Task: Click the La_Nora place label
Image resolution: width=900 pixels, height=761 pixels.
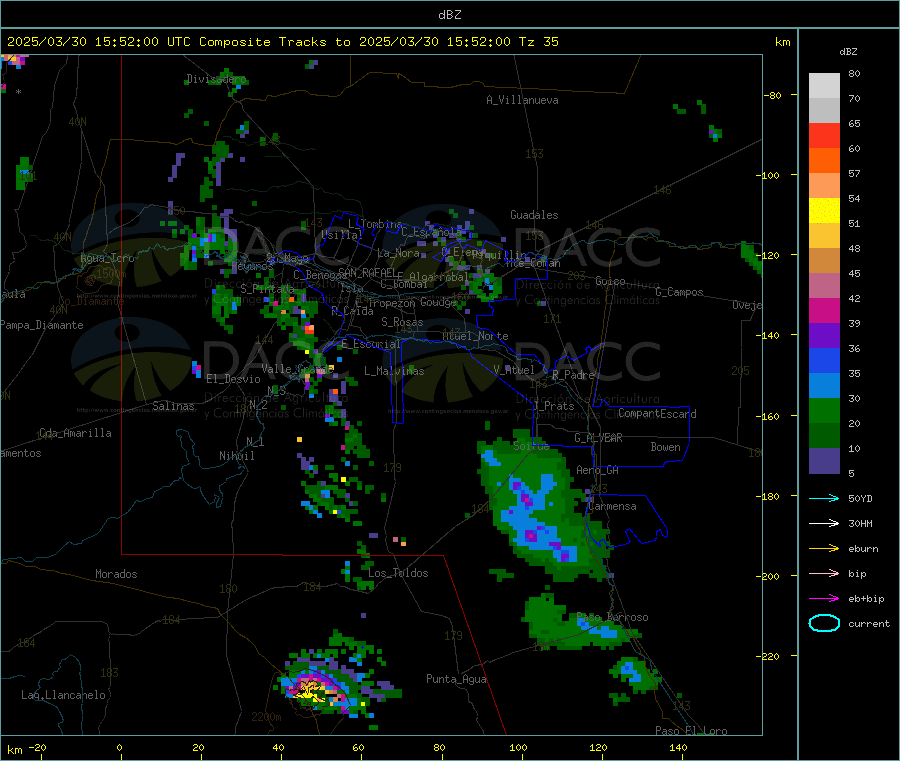Action: tap(398, 253)
